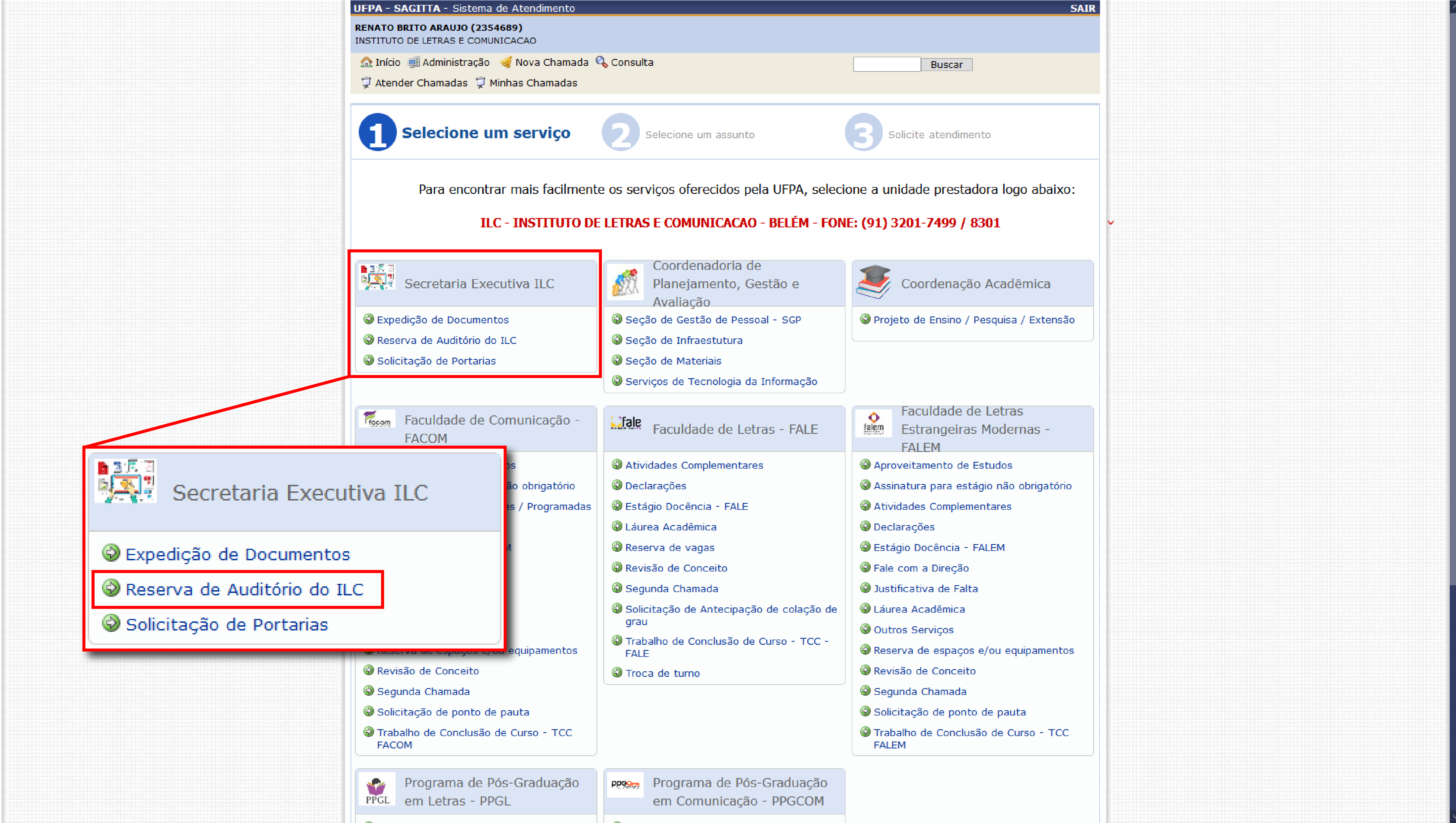The height and width of the screenshot is (823, 1456).
Task: Click green arrow beside Fale com a Direção
Action: pos(865,567)
